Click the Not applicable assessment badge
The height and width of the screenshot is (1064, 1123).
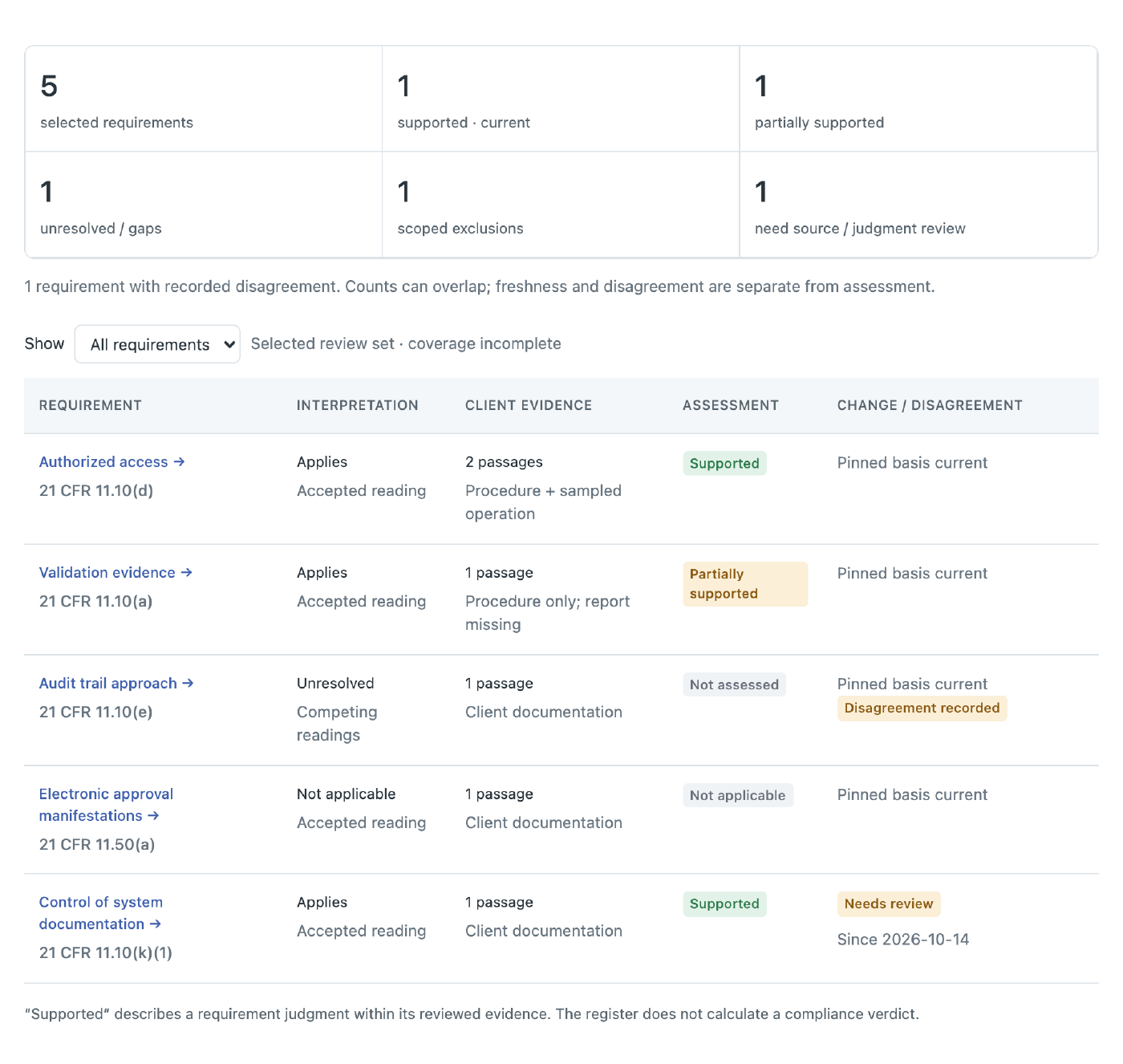[738, 795]
